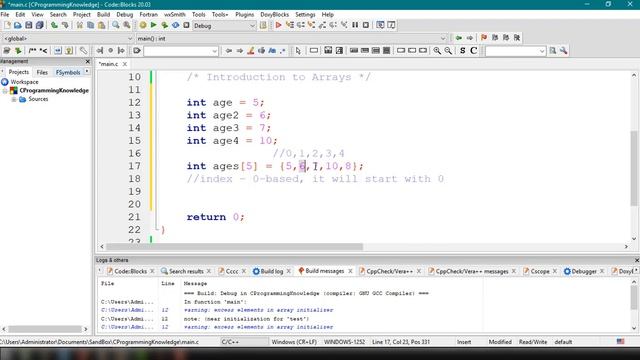Click the highlighter marker icon
This screenshot has width=640, height=360.
[251, 51]
